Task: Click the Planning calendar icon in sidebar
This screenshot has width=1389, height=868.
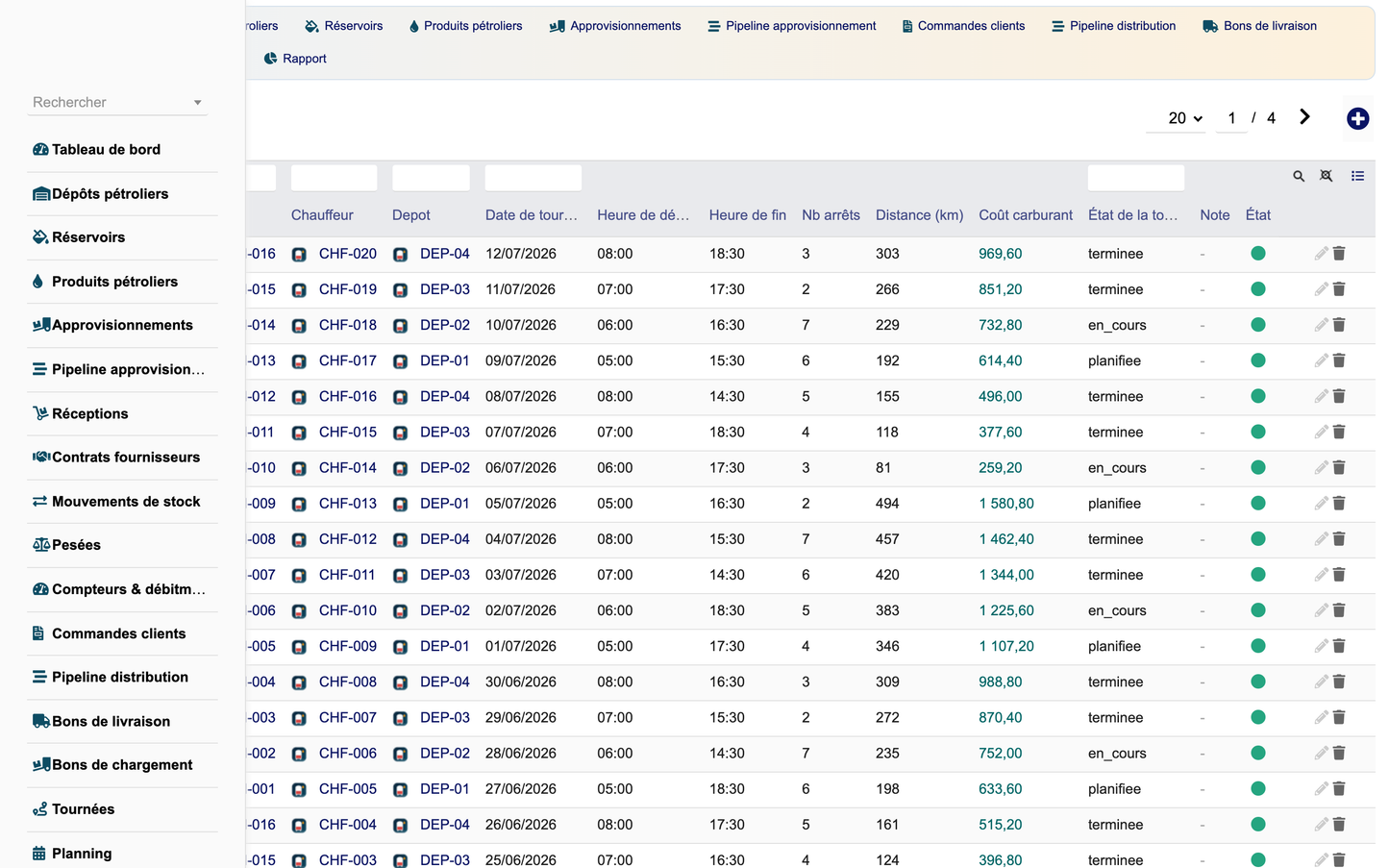Action: [x=39, y=854]
